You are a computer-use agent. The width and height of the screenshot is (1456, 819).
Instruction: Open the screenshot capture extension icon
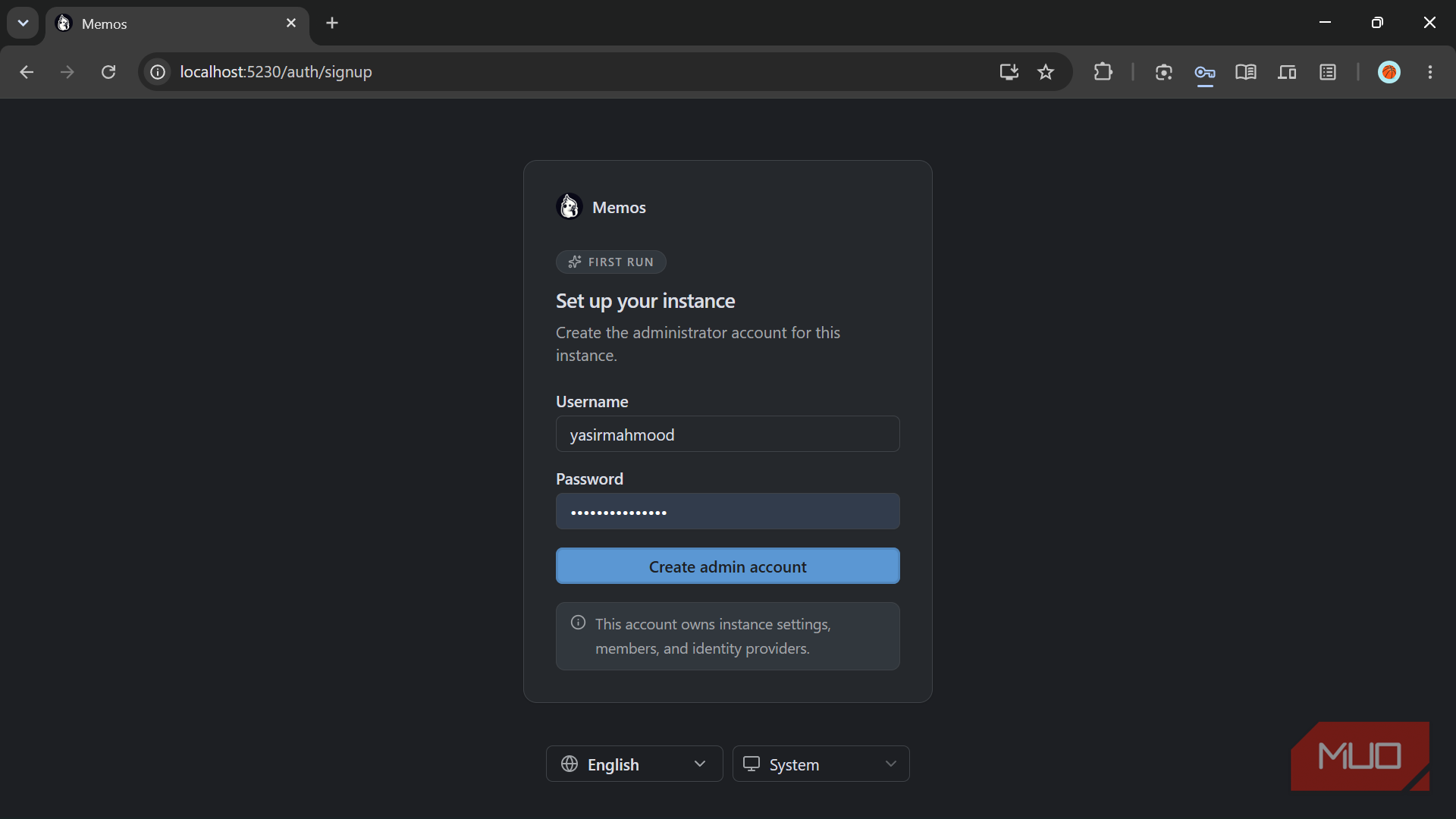1164,72
